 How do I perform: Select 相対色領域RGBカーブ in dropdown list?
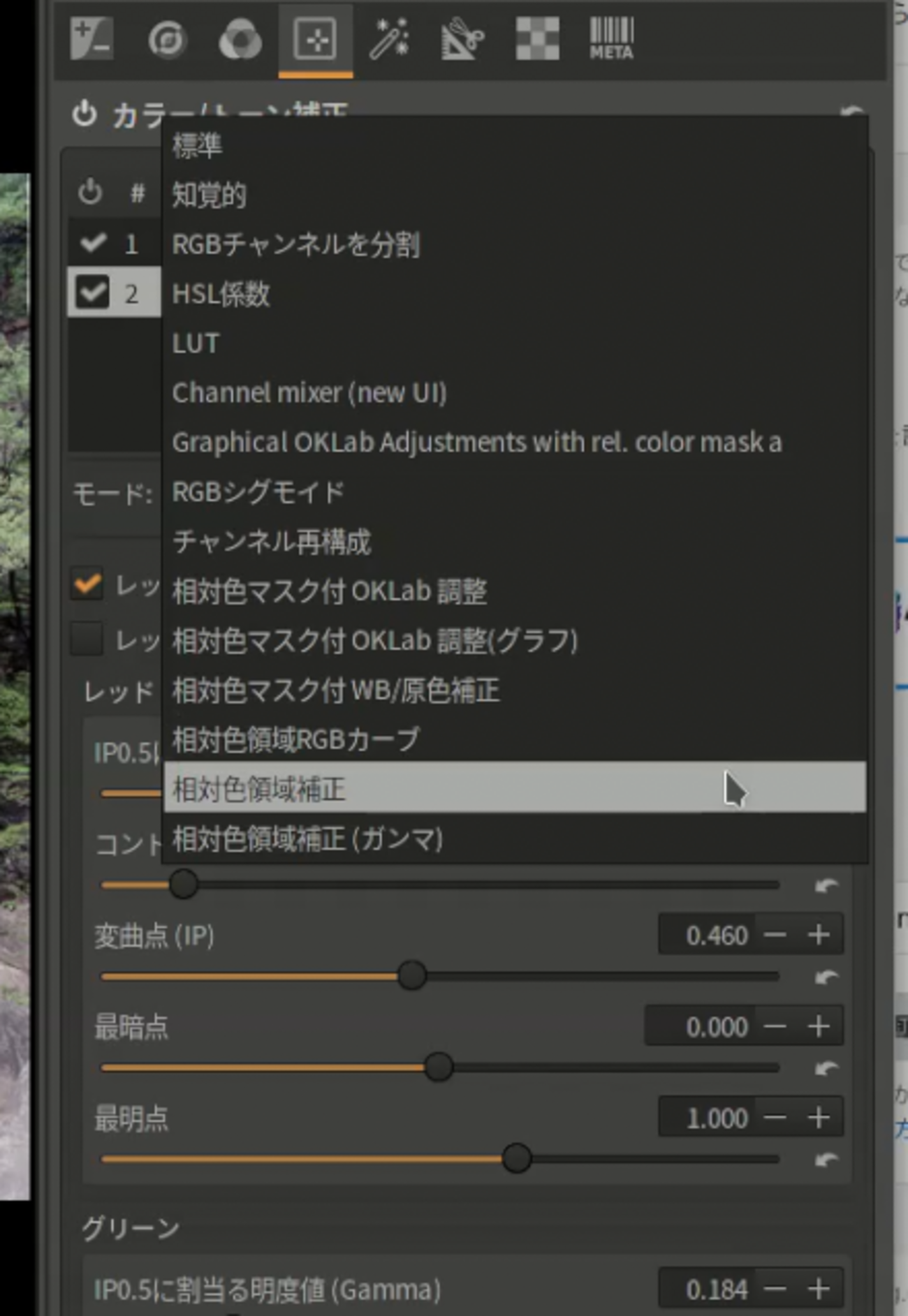coord(295,739)
